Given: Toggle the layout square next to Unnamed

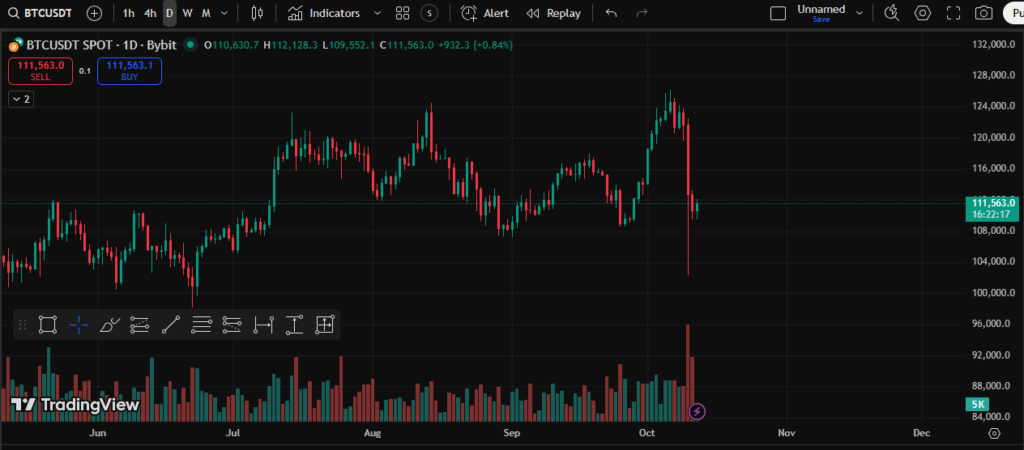Looking at the screenshot, I should 778,13.
